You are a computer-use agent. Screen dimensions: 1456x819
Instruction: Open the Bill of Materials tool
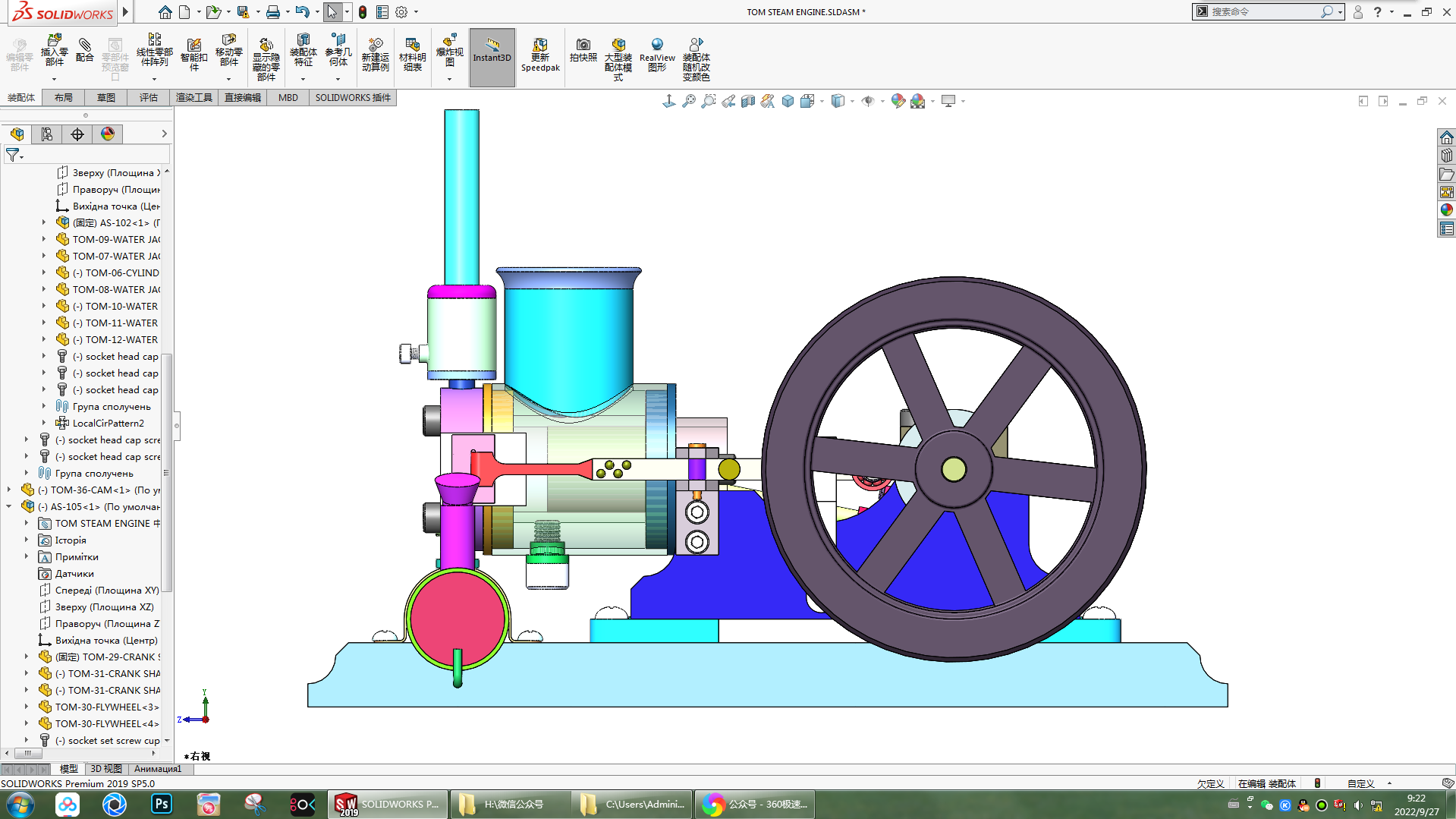pyautogui.click(x=413, y=55)
